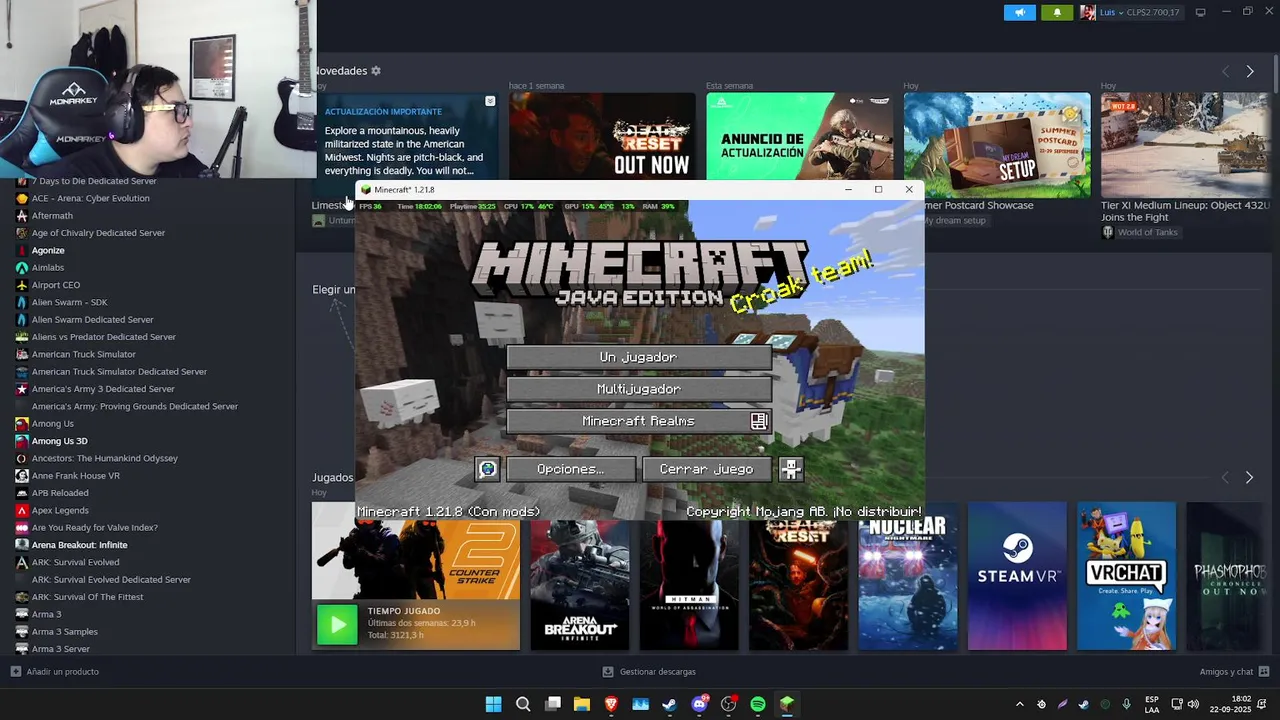The image size is (1280, 720).
Task: Click the green play button for Counter-Strike 2
Action: click(x=337, y=626)
